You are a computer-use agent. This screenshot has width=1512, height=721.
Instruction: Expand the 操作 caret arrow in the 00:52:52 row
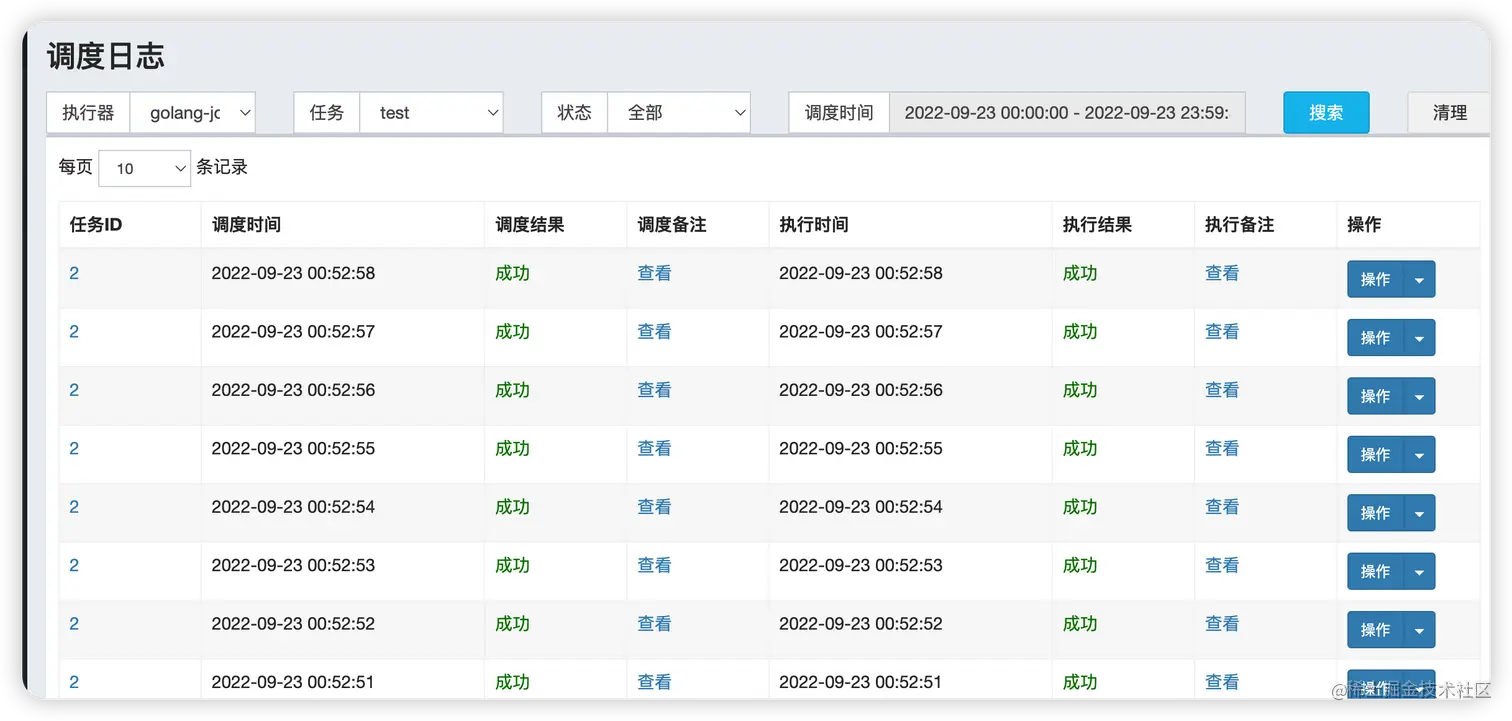click(x=1419, y=630)
